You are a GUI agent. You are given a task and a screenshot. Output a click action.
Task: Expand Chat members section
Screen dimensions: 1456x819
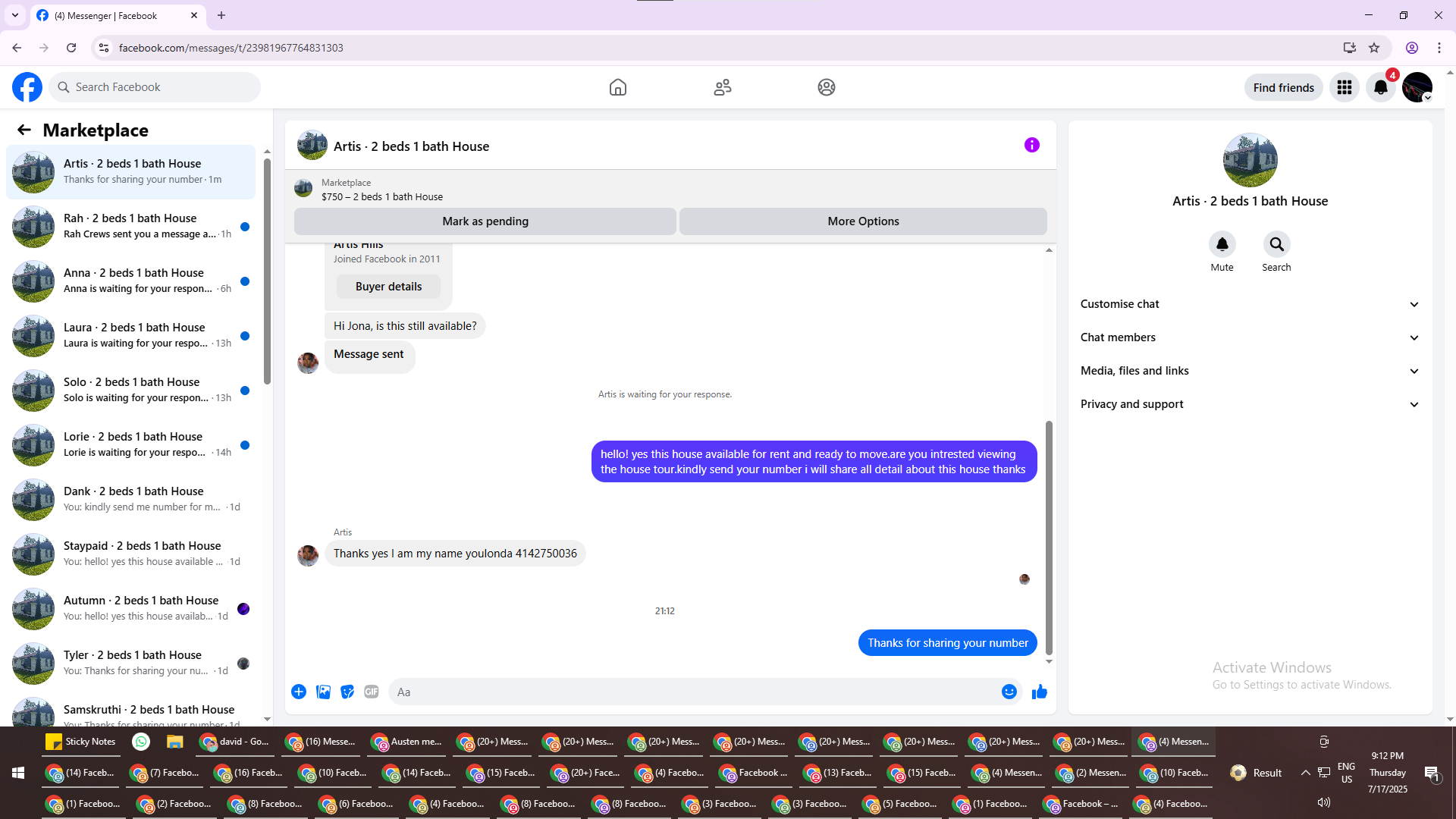pos(1250,337)
